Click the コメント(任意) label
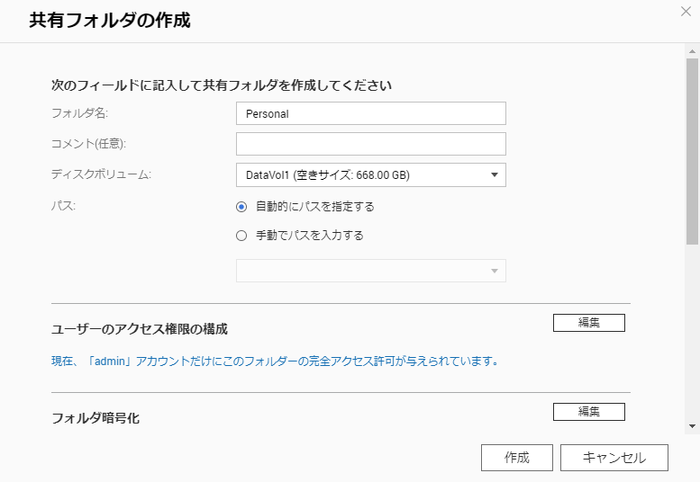This screenshot has height=482, width=700. 89,143
